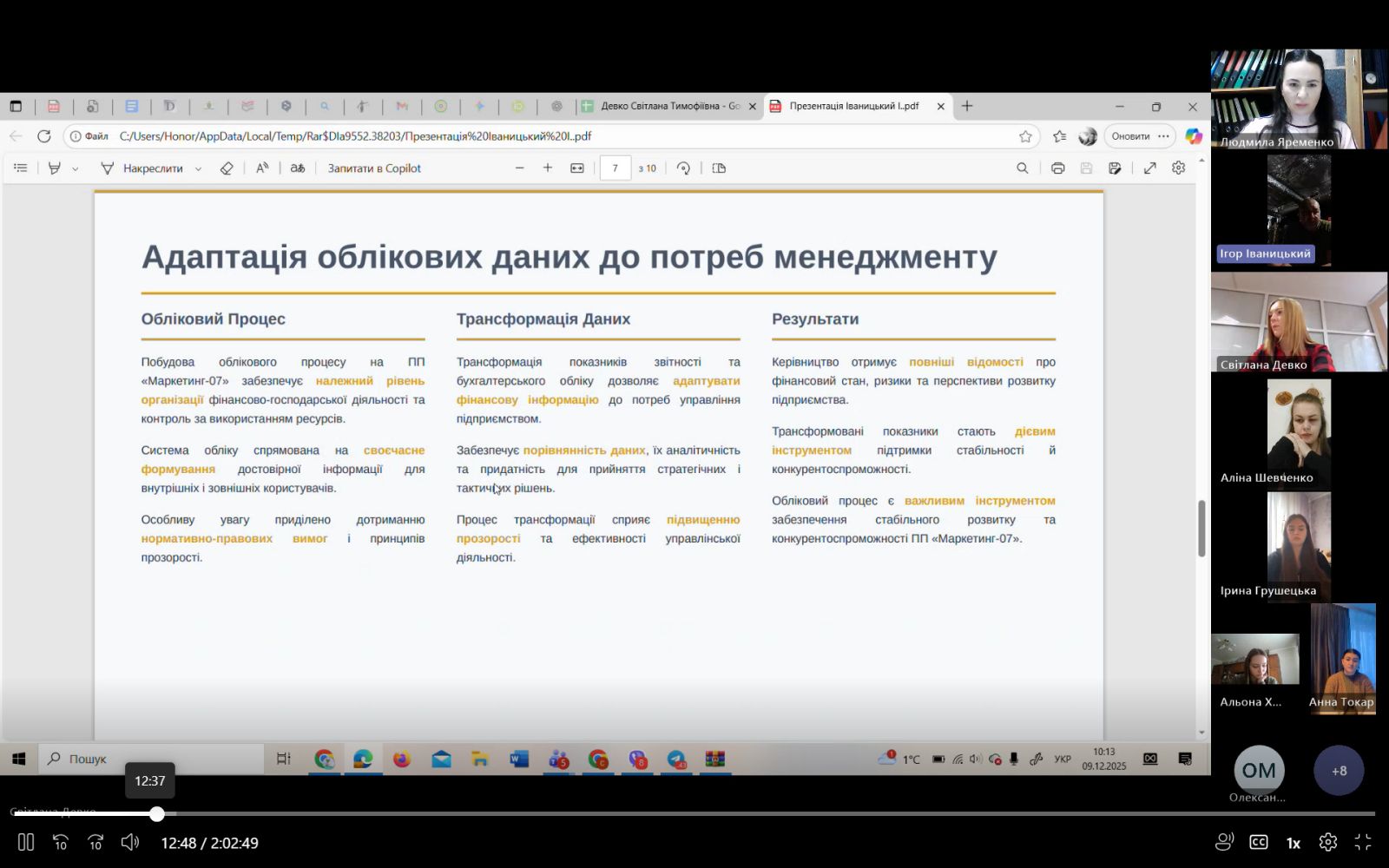Pause the video playback
Image resolution: width=1389 pixels, height=868 pixels.
pos(26,842)
